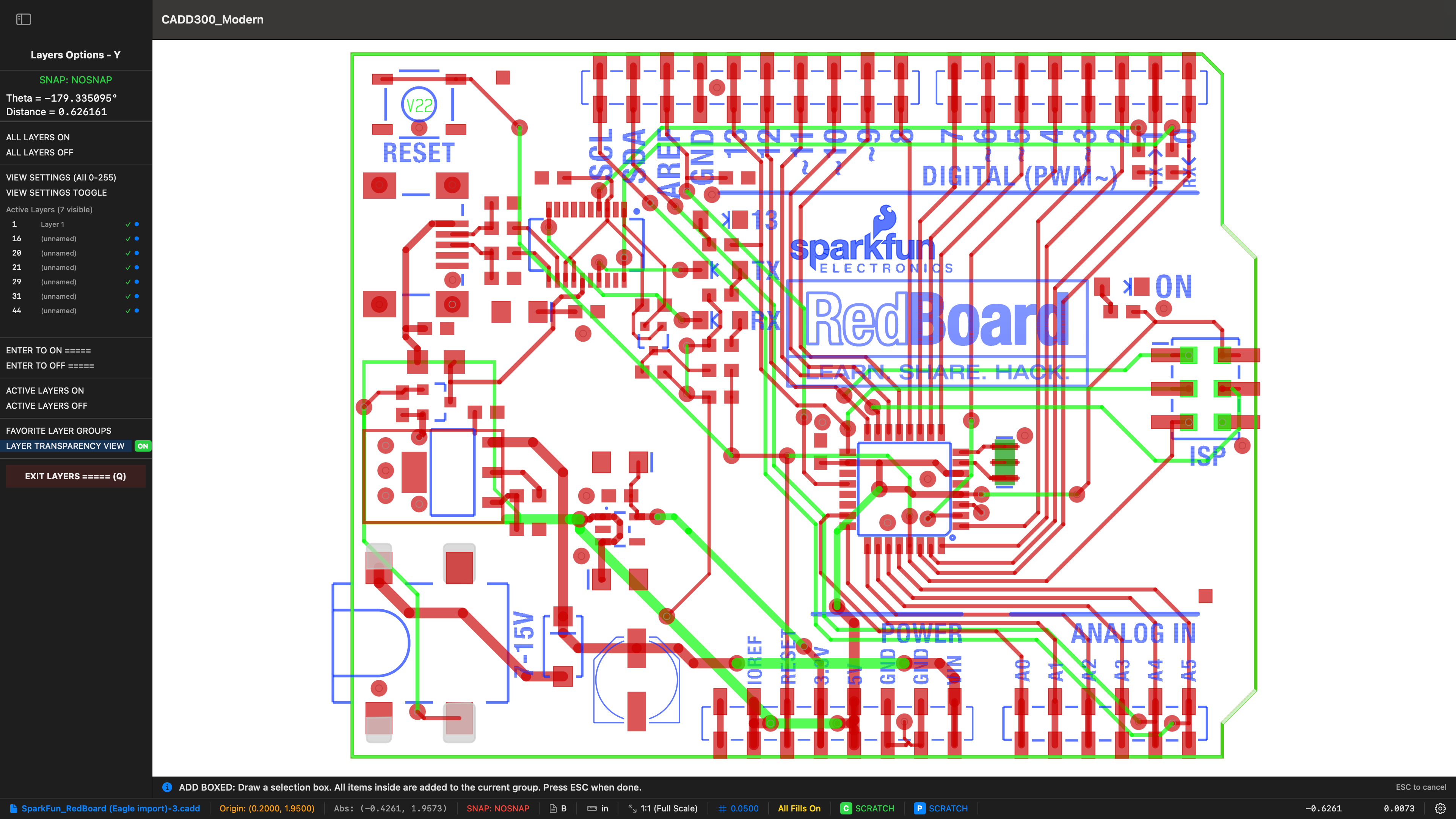
Task: Click the green C SCRATCH badge
Action: [x=846, y=808]
